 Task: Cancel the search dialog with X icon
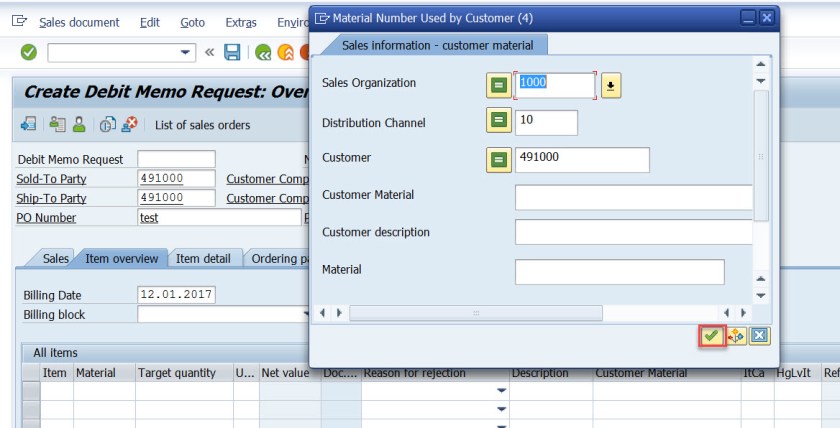pos(759,336)
